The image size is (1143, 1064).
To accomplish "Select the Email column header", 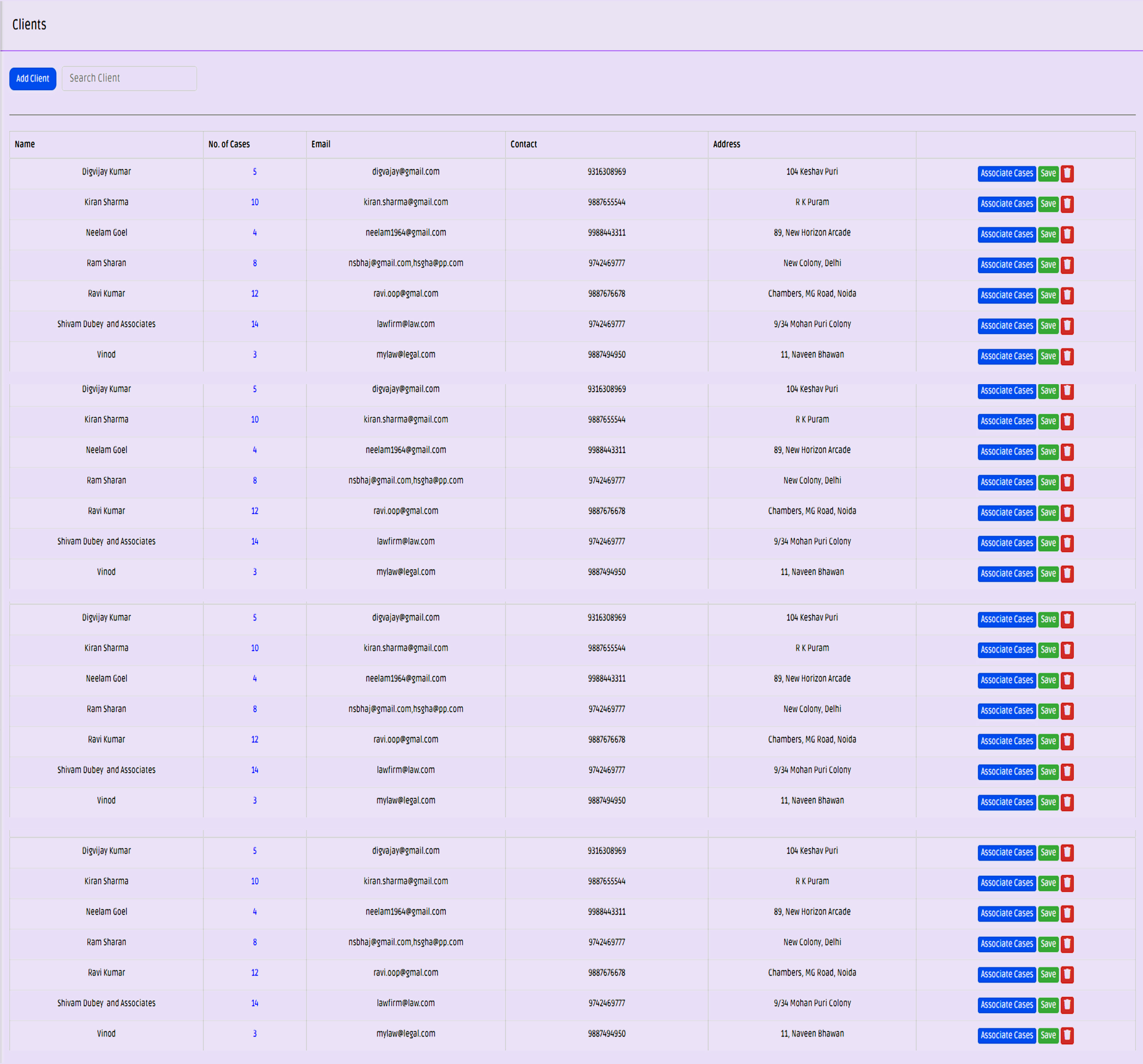I will point(321,144).
